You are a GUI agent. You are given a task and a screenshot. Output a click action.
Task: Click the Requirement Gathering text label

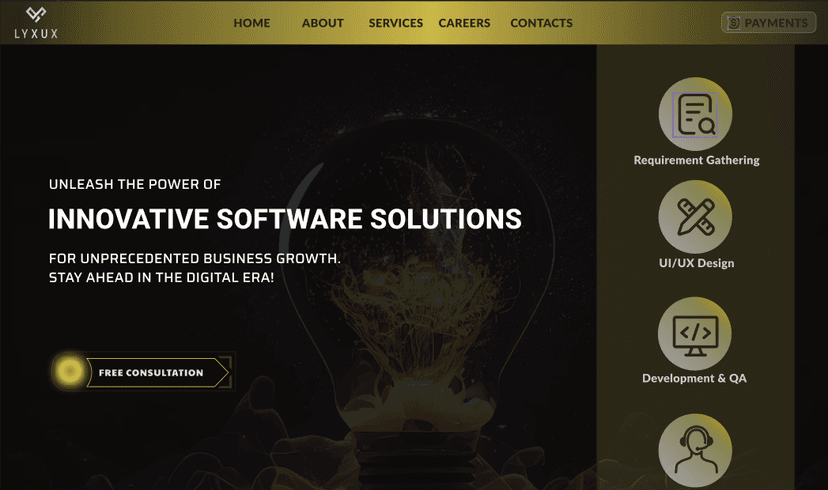(696, 160)
